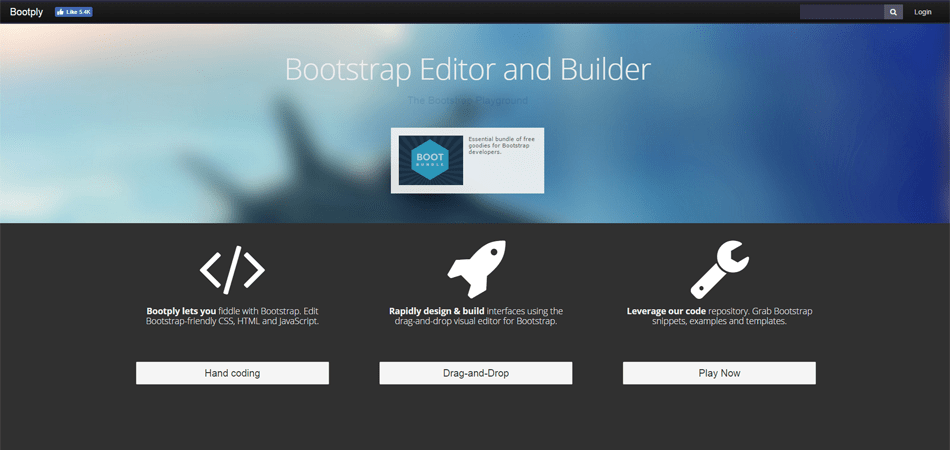Click the Play Now button
Viewport: 950px width, 450px height.
(x=719, y=373)
